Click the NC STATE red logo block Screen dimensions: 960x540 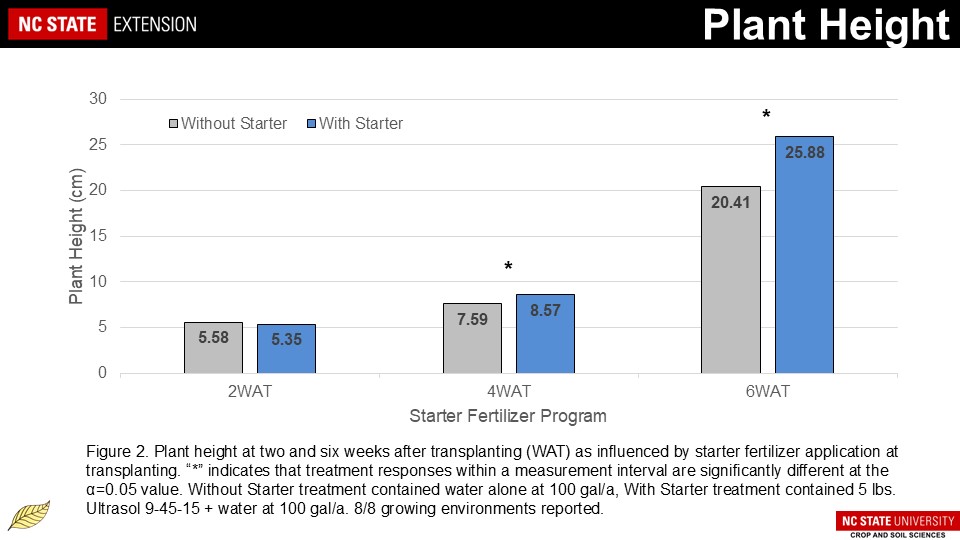[x=57, y=24]
